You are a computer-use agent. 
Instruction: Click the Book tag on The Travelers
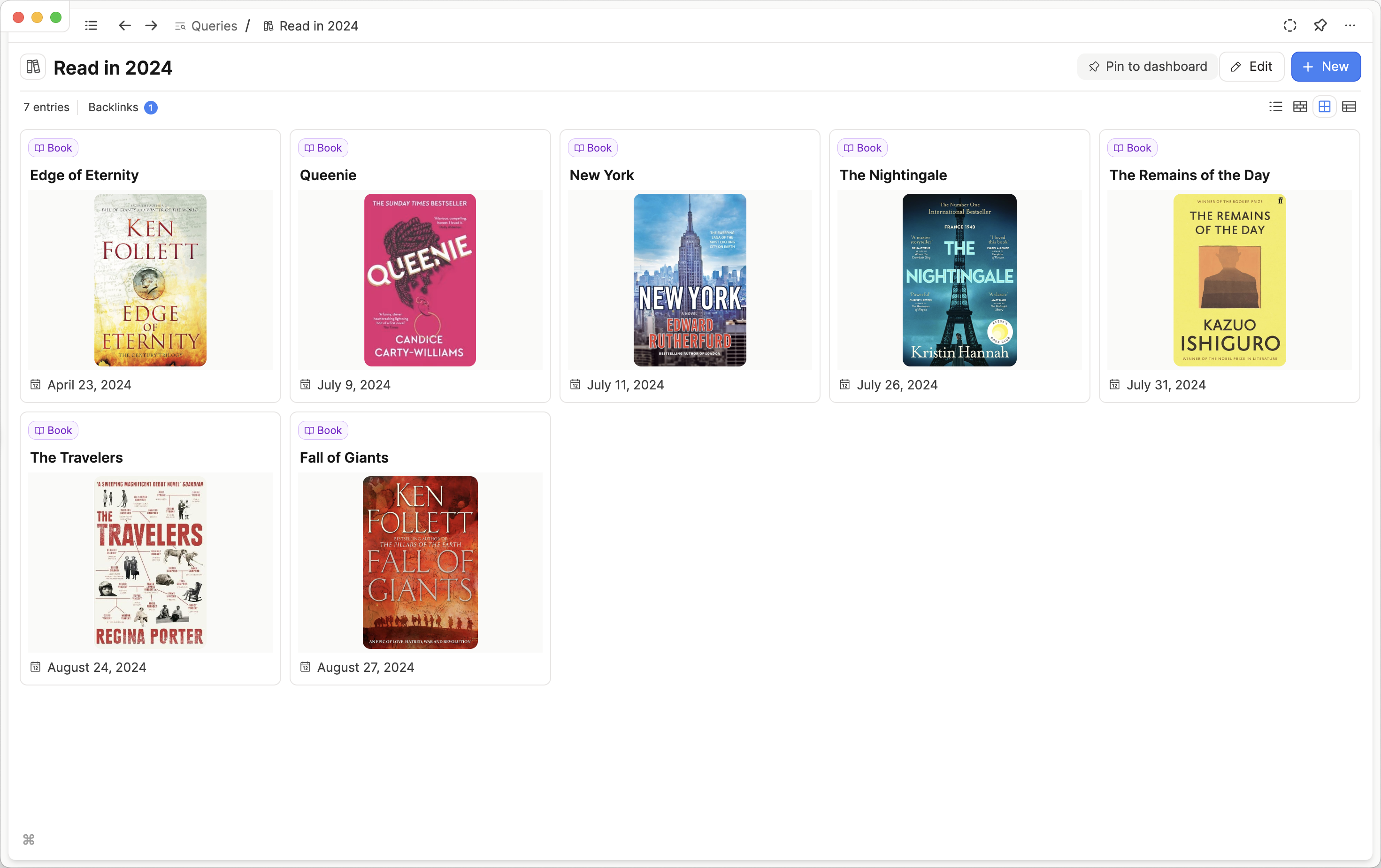(54, 431)
